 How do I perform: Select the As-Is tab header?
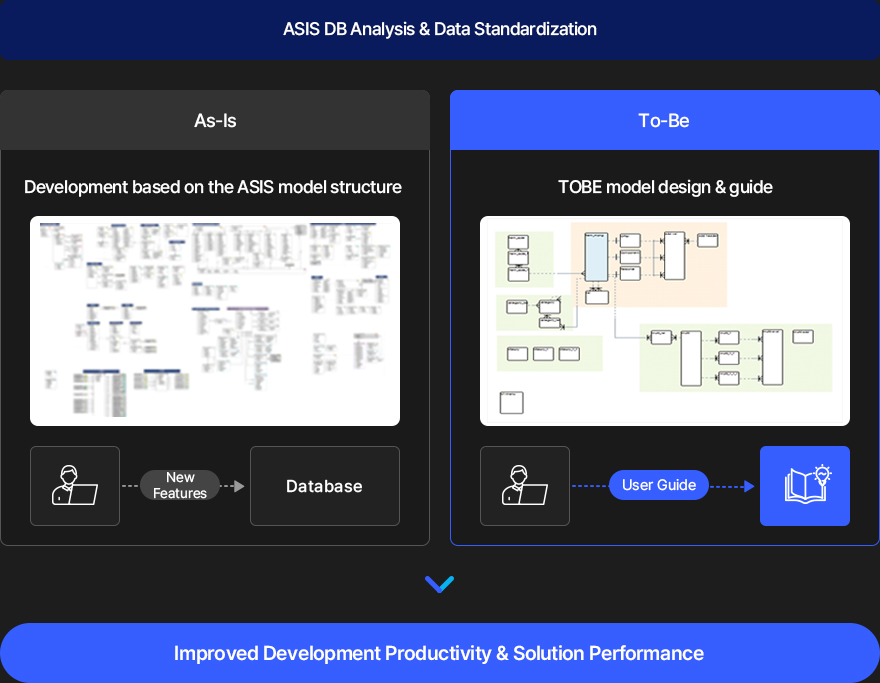(215, 120)
